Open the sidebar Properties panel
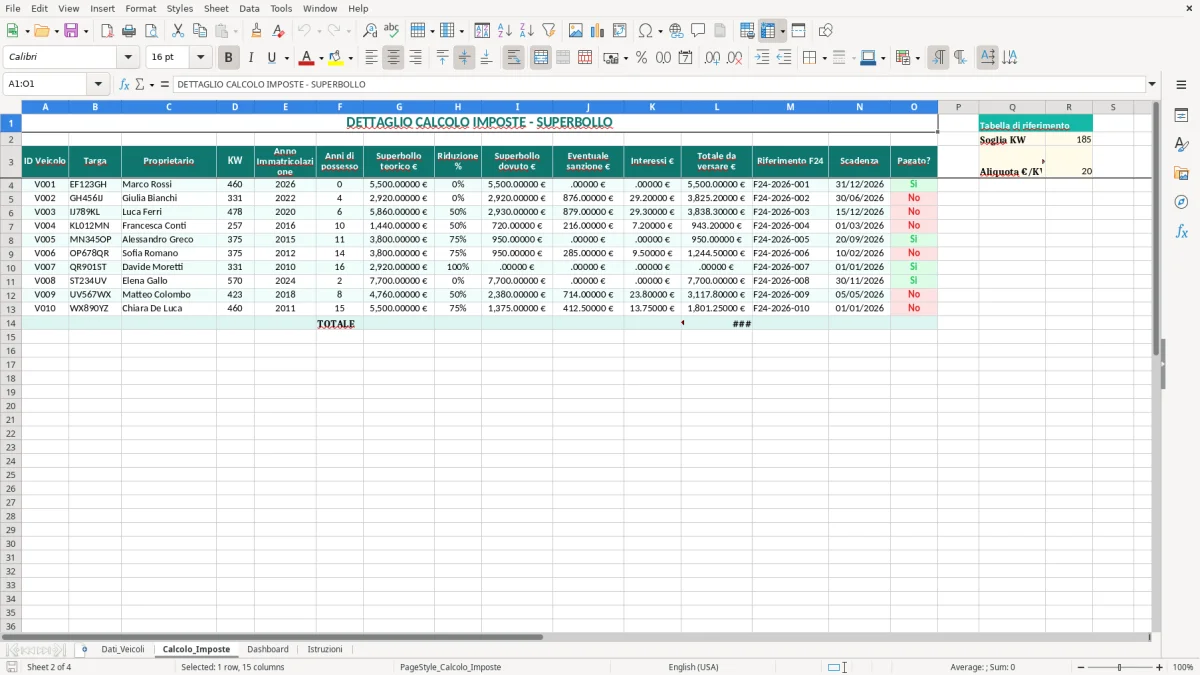1200x675 pixels. point(1181,115)
